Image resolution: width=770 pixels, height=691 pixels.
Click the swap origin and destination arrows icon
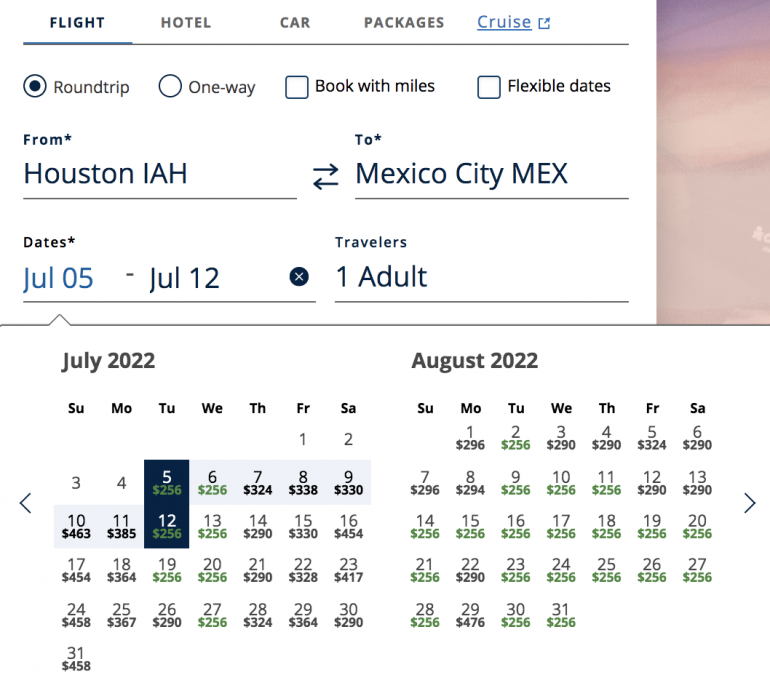point(325,177)
